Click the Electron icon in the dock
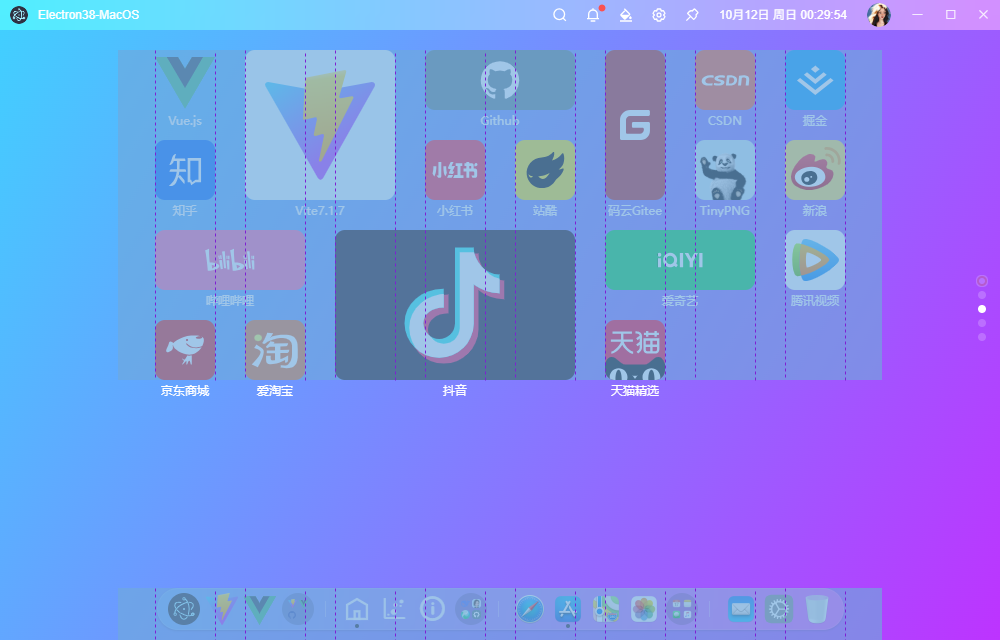The image size is (1000, 640). click(x=184, y=609)
